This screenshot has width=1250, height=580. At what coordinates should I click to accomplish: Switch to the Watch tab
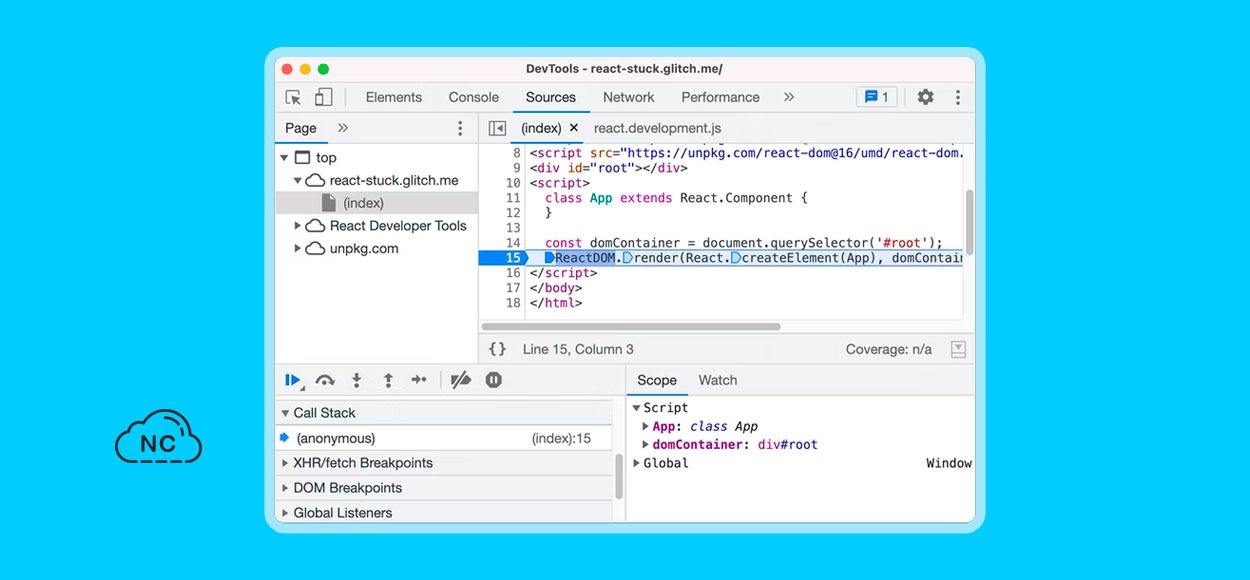[x=718, y=380]
